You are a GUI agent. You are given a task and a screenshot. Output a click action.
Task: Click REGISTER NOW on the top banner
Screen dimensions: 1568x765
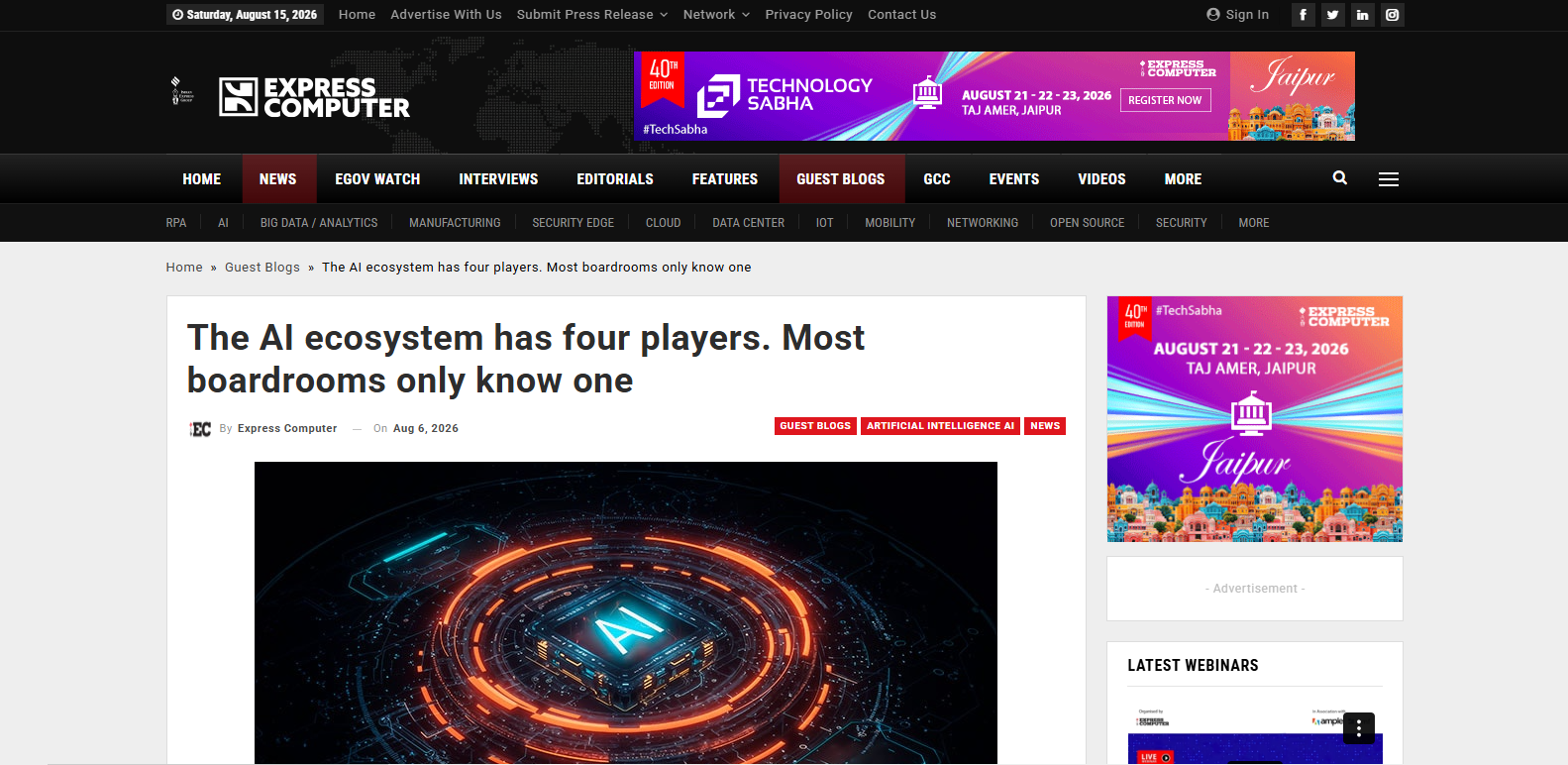(x=1165, y=100)
